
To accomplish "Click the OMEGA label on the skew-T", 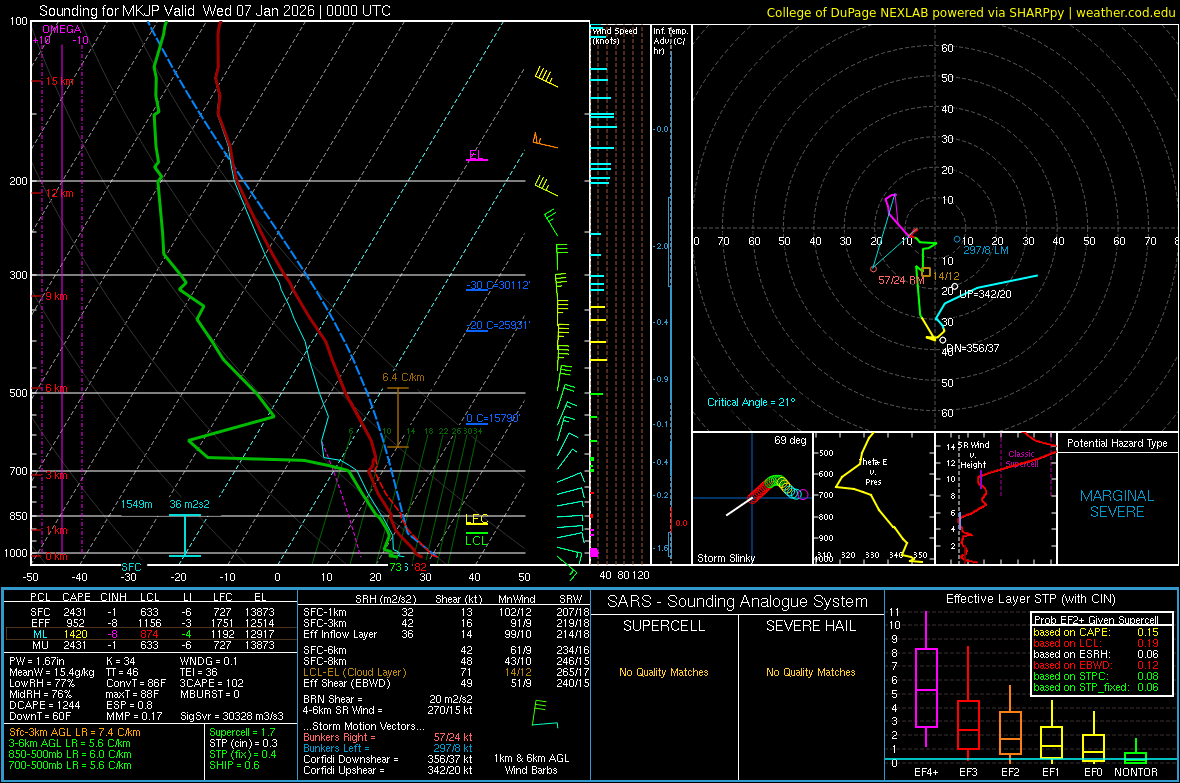I will [x=62, y=29].
